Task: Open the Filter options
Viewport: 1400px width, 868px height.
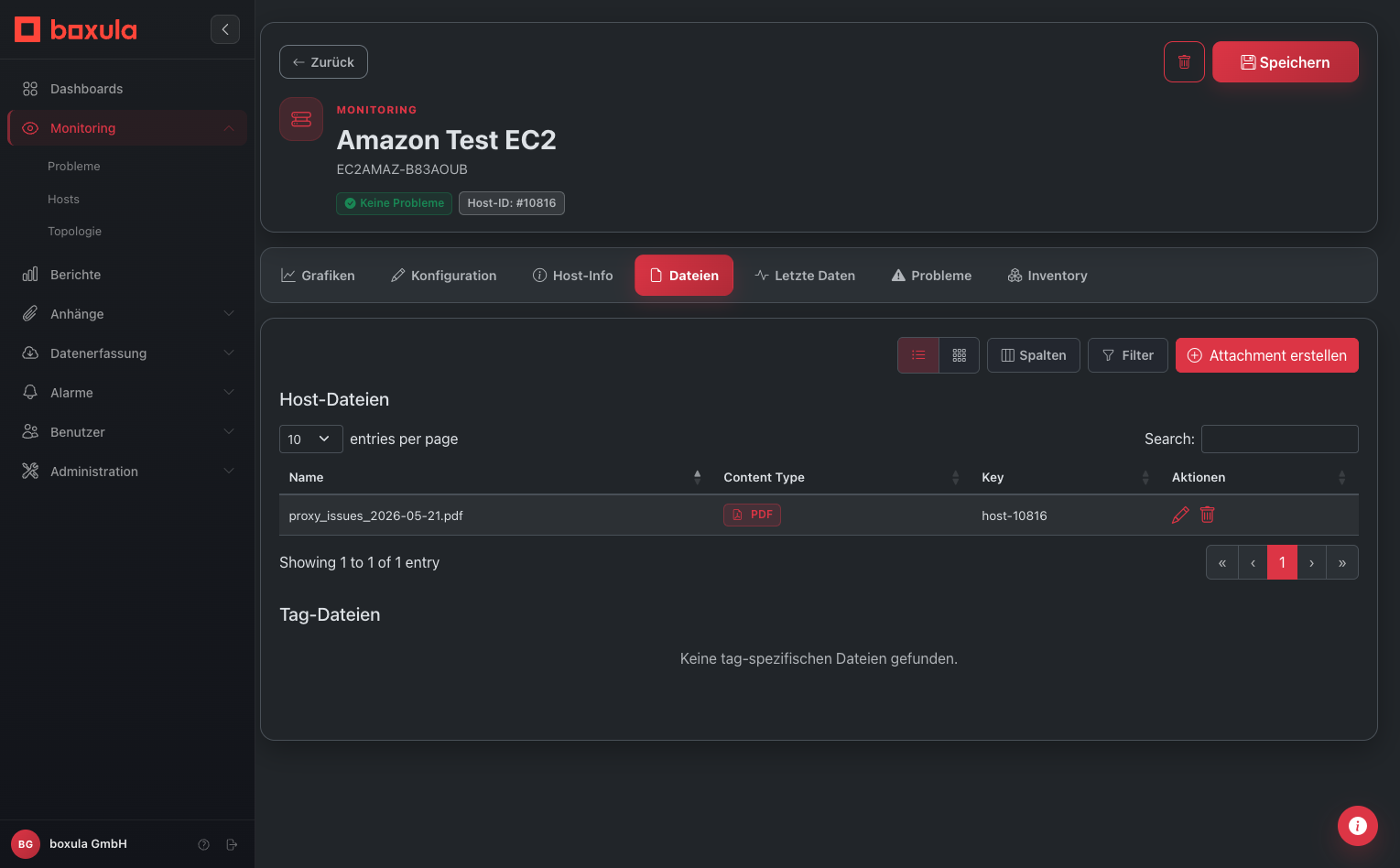Action: click(x=1128, y=355)
